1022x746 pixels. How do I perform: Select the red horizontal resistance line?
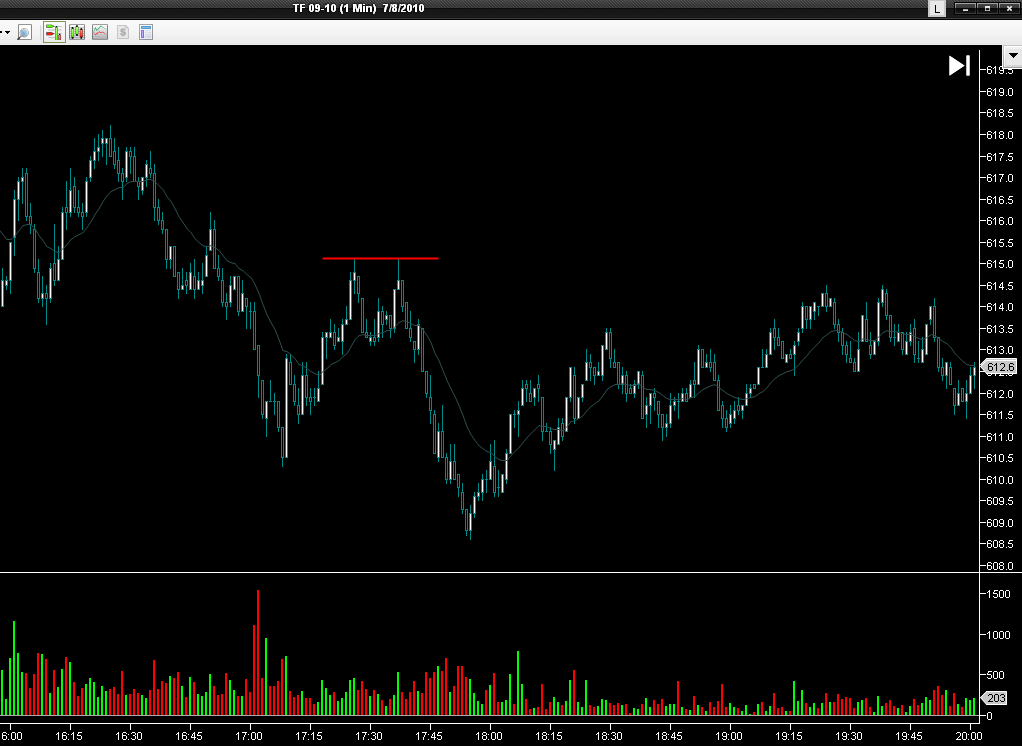pos(380,259)
